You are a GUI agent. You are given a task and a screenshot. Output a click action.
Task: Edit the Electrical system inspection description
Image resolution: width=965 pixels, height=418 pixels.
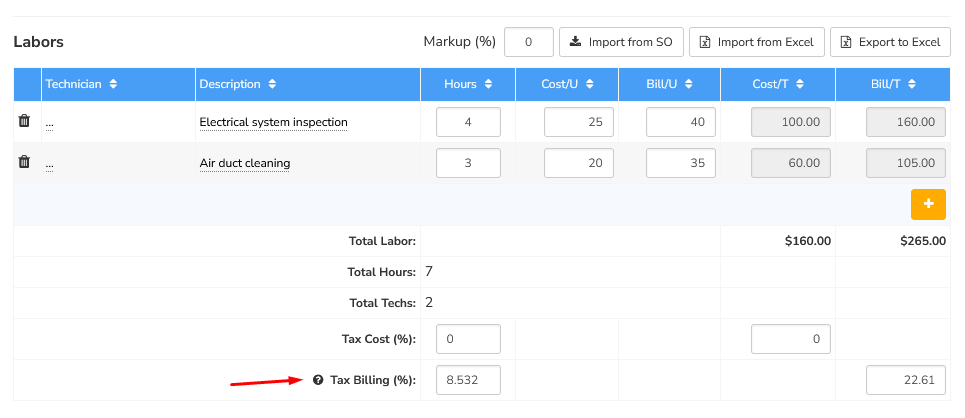click(x=273, y=122)
